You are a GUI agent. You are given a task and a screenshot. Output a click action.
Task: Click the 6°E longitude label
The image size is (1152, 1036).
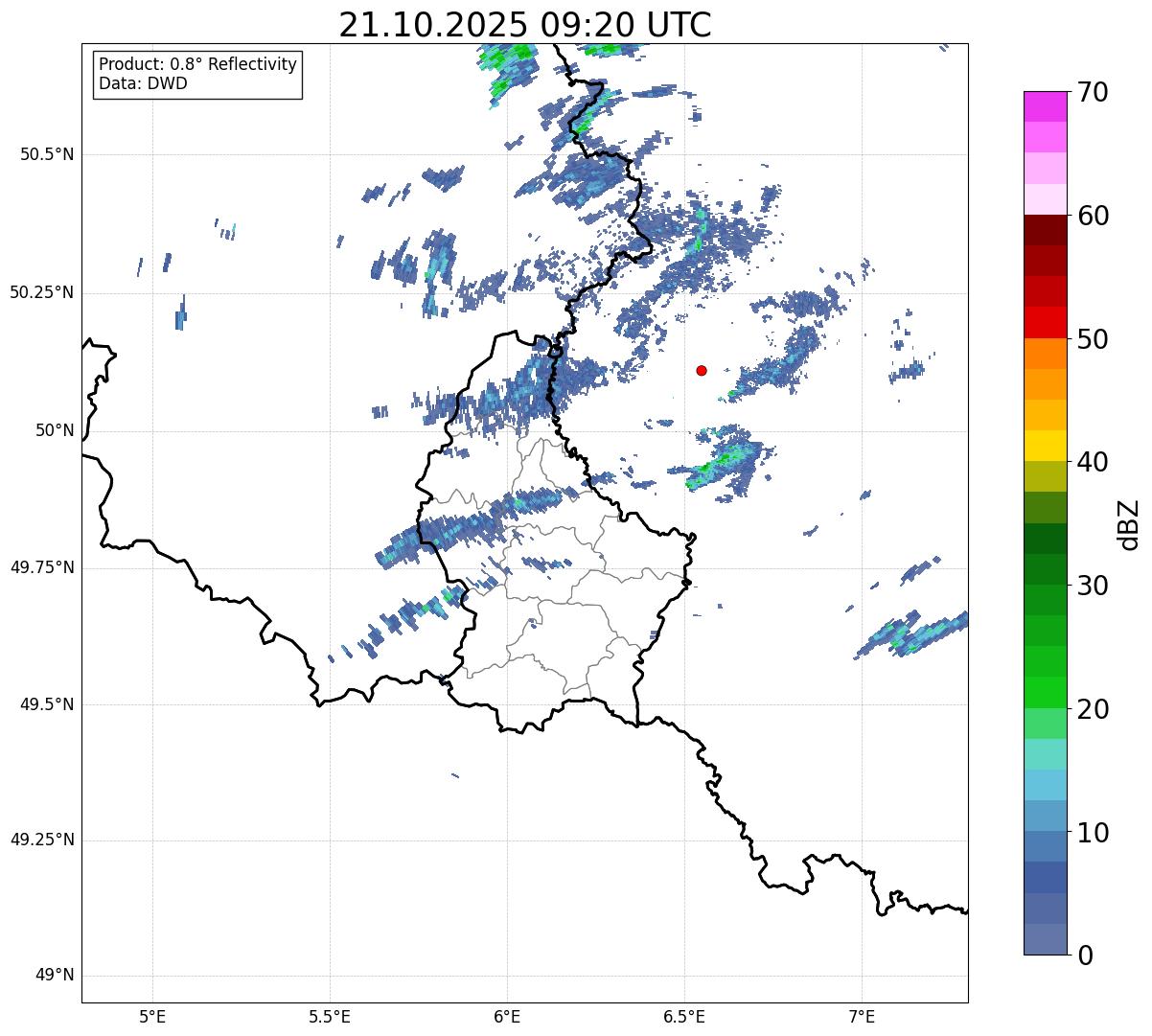point(507,1017)
